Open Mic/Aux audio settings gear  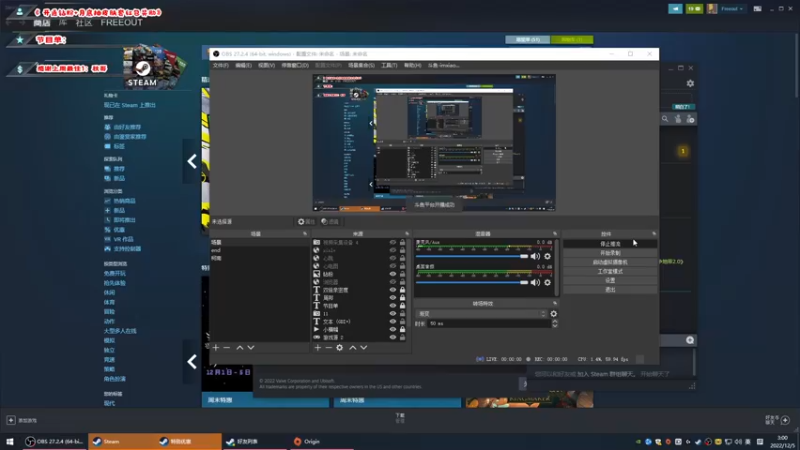tap(547, 256)
